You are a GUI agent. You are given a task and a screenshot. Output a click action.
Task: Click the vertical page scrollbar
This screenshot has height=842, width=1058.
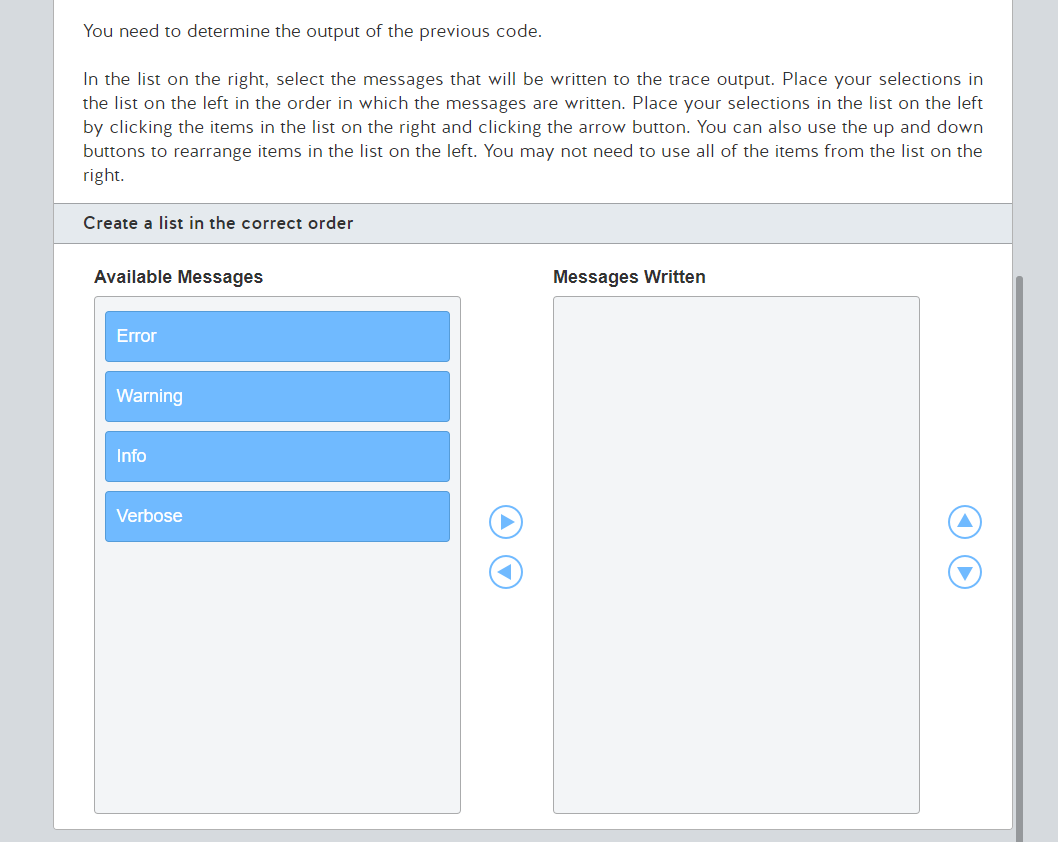1020,559
